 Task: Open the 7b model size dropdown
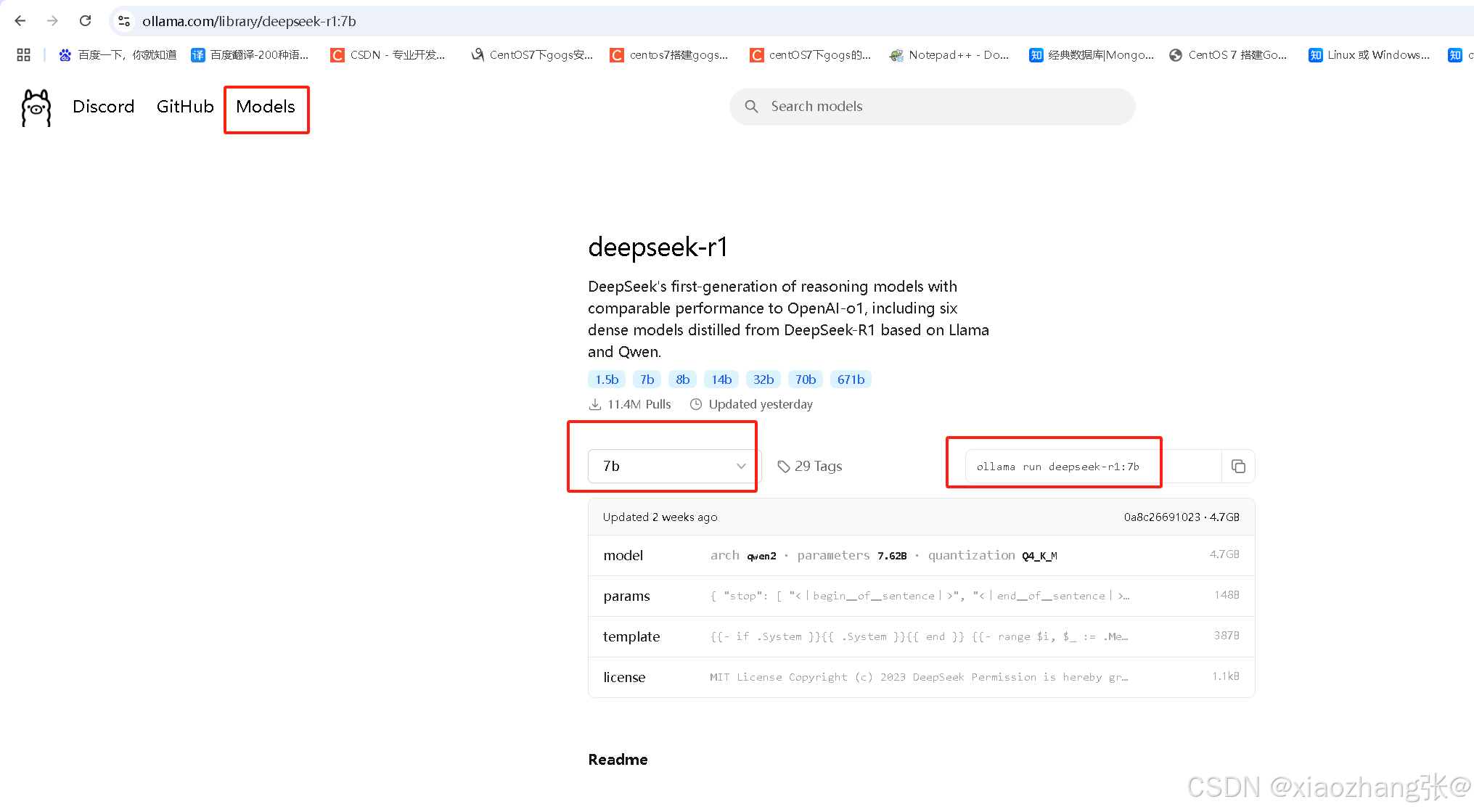click(669, 467)
